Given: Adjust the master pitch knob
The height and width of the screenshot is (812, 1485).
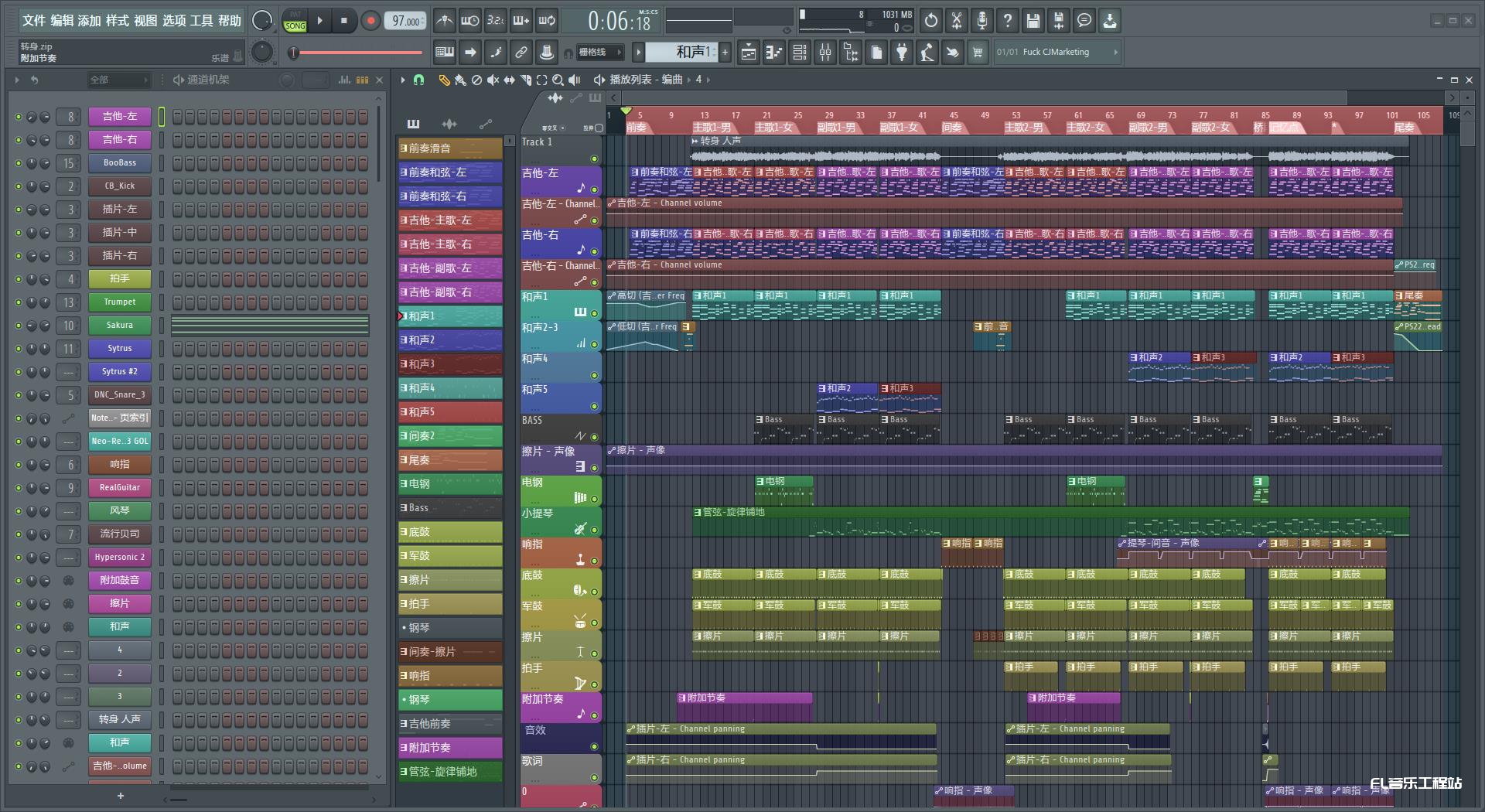Looking at the screenshot, I should (x=263, y=52).
